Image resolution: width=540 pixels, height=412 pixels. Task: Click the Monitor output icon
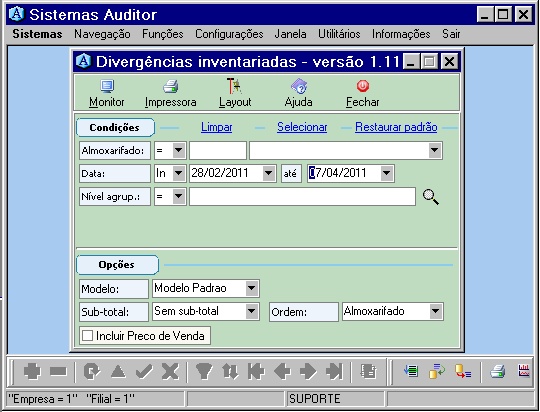coord(107,86)
